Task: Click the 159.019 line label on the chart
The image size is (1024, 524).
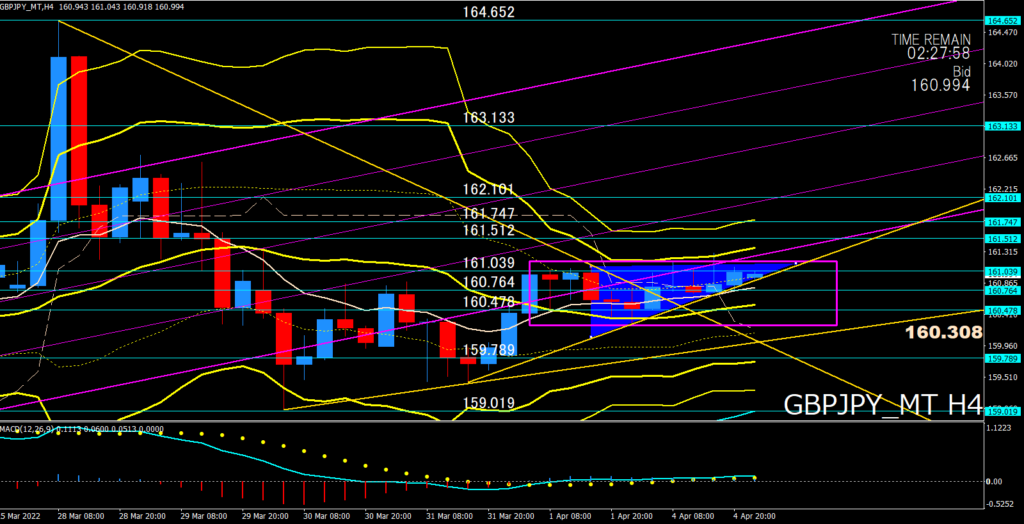Action: [488, 402]
